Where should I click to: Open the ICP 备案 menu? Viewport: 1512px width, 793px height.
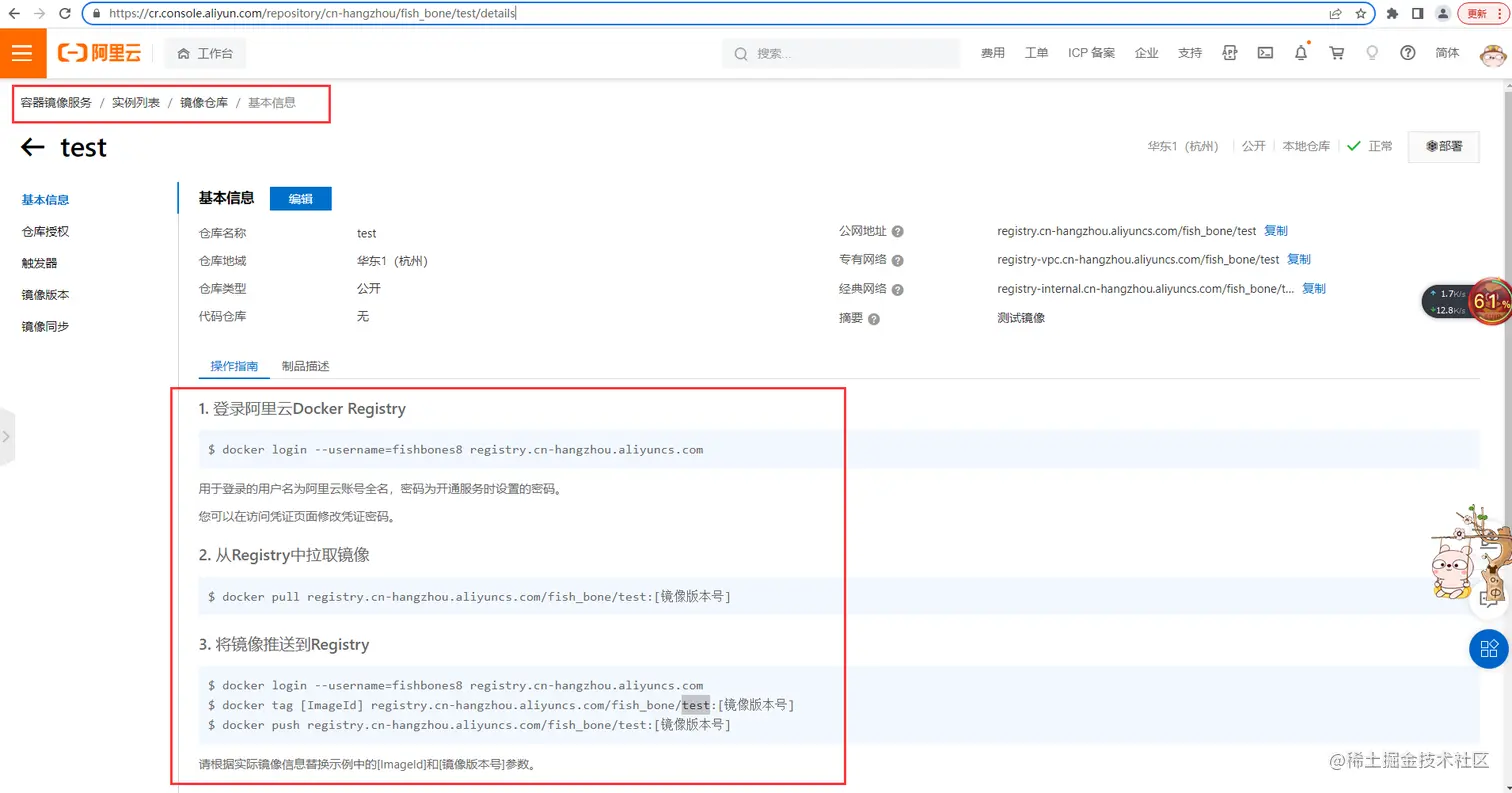(x=1091, y=53)
